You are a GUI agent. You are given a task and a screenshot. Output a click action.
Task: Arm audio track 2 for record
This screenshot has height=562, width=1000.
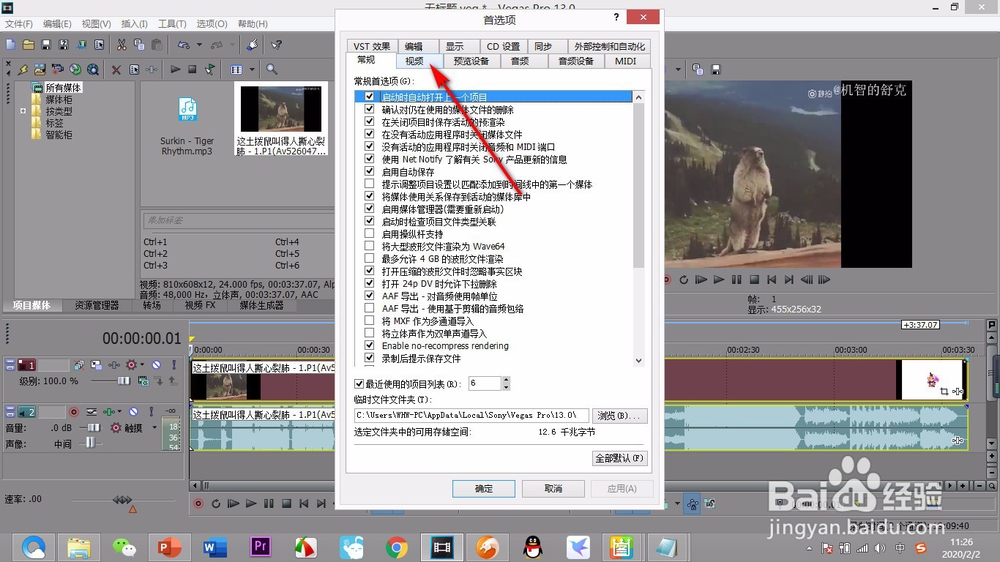(74, 412)
